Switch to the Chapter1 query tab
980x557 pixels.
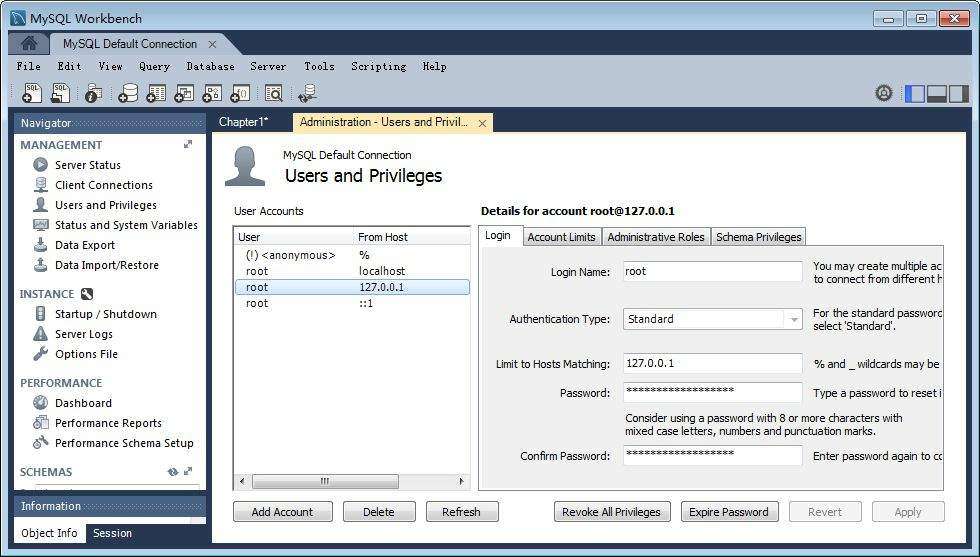tap(244, 122)
